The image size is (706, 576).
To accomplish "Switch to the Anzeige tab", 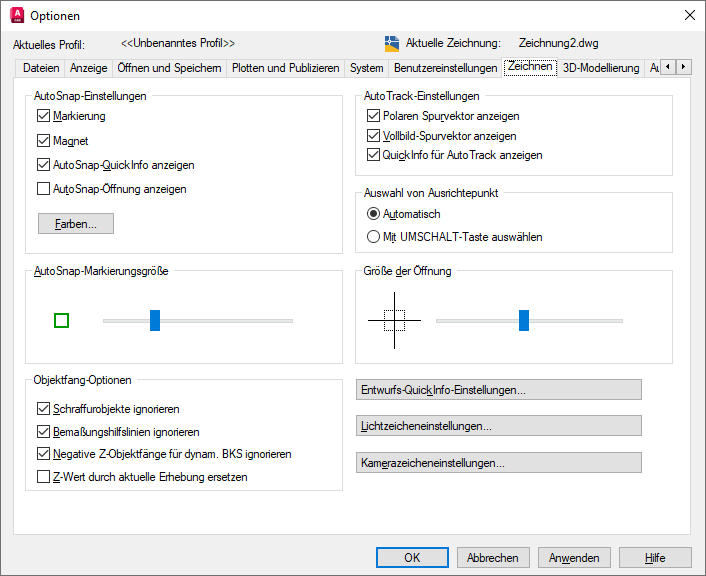I will [x=88, y=68].
